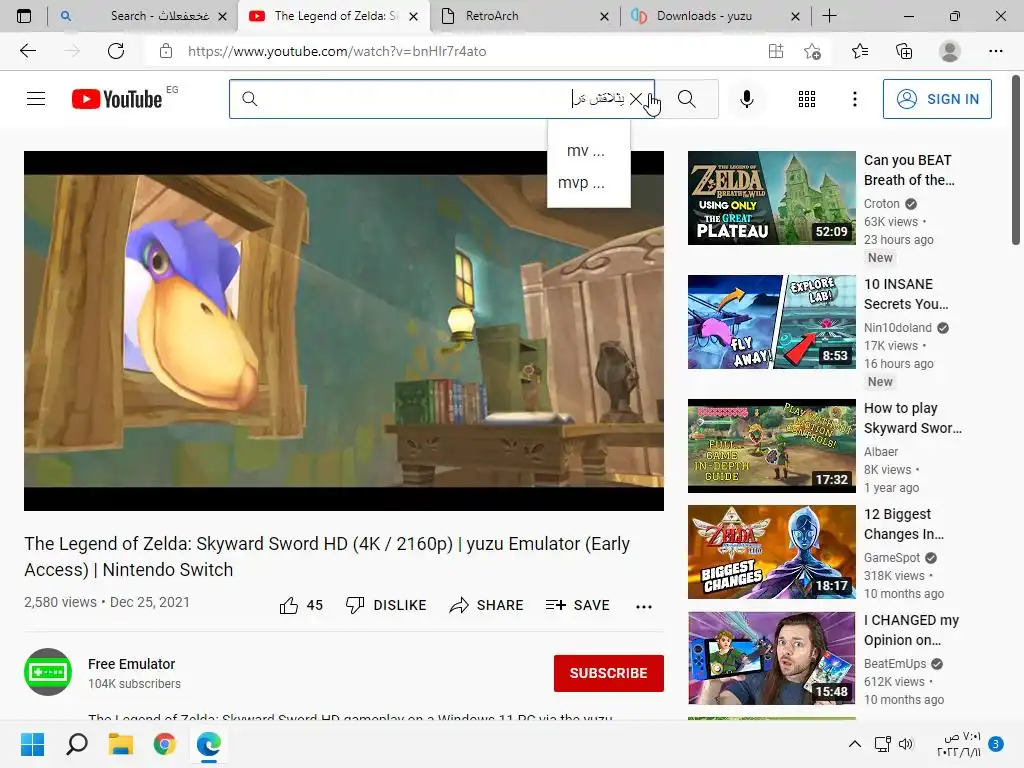Go back with browser back arrow
Viewport: 1024px width, 768px height.
pos(27,51)
